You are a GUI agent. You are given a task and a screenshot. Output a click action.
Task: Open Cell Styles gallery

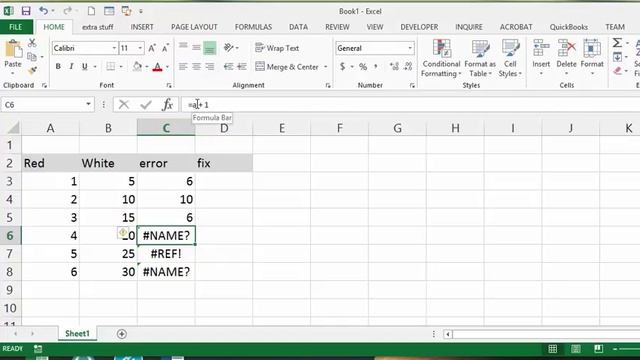[510, 58]
